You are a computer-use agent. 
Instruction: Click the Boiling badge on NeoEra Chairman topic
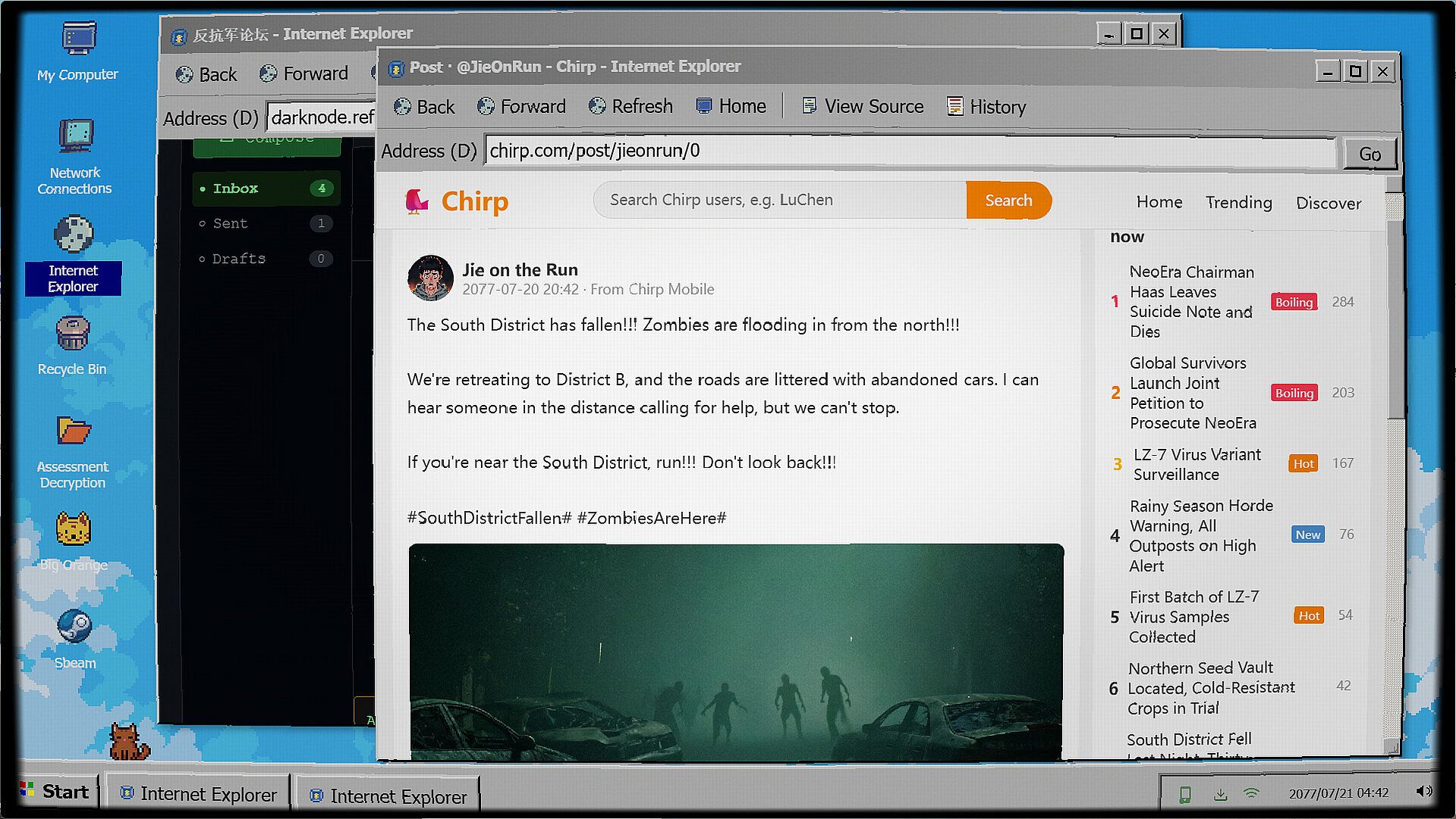point(1294,302)
